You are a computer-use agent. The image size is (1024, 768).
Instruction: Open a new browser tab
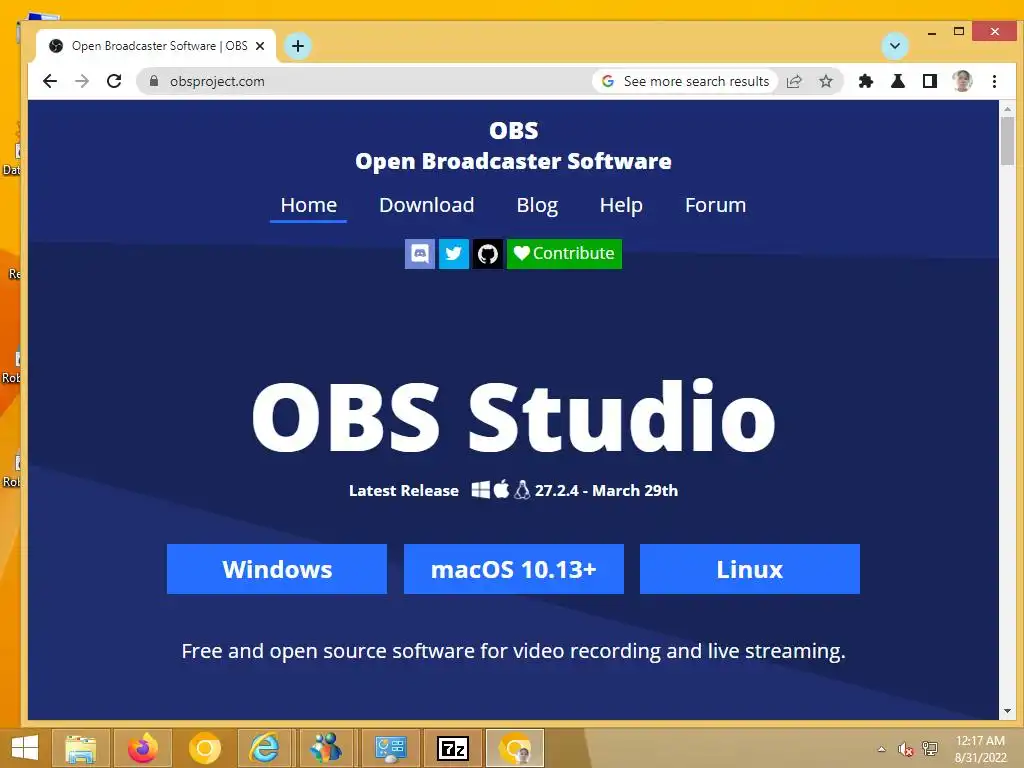(298, 46)
